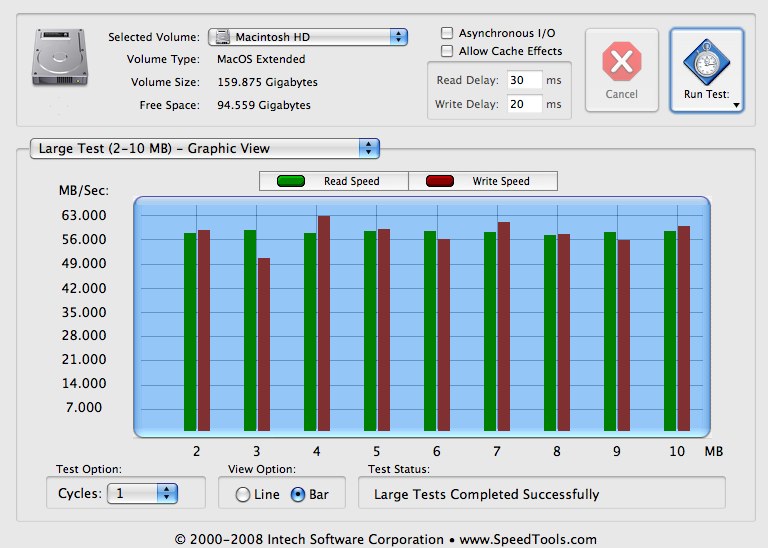Click the Write Speed legend button

click(483, 181)
